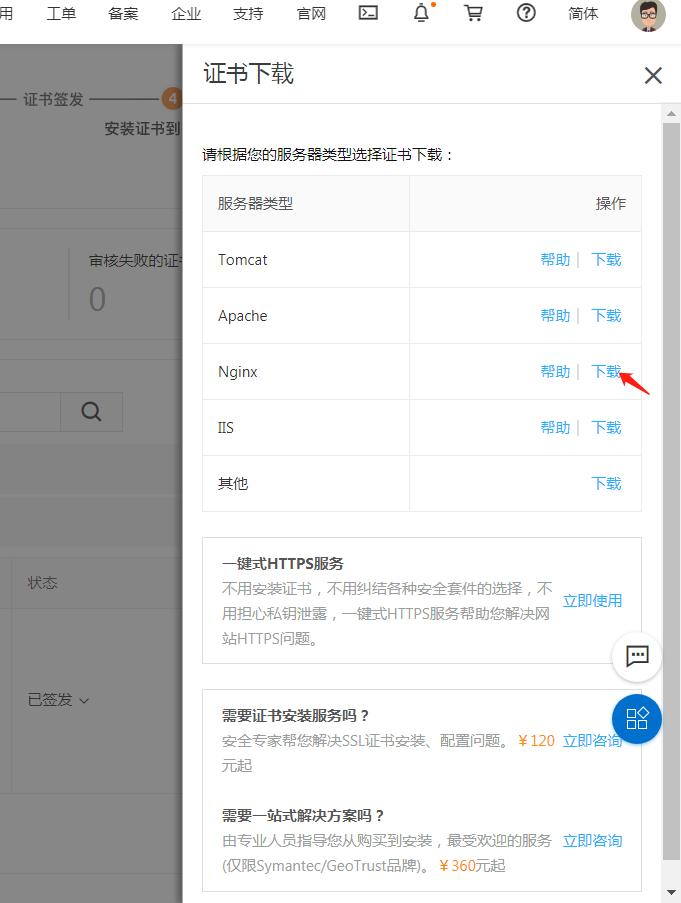681x903 pixels.
Task: Click the panel scrollbar down arrow
Action: point(671,891)
